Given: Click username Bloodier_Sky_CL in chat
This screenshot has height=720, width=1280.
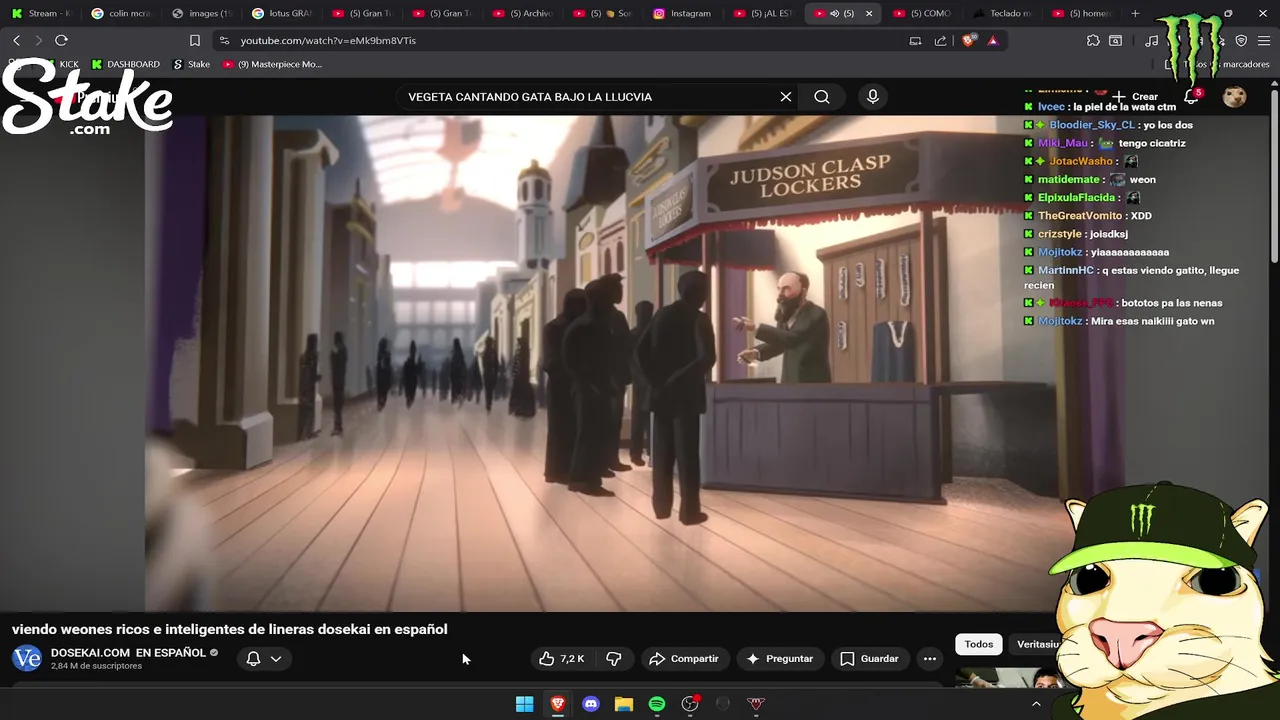Looking at the screenshot, I should point(1092,125).
